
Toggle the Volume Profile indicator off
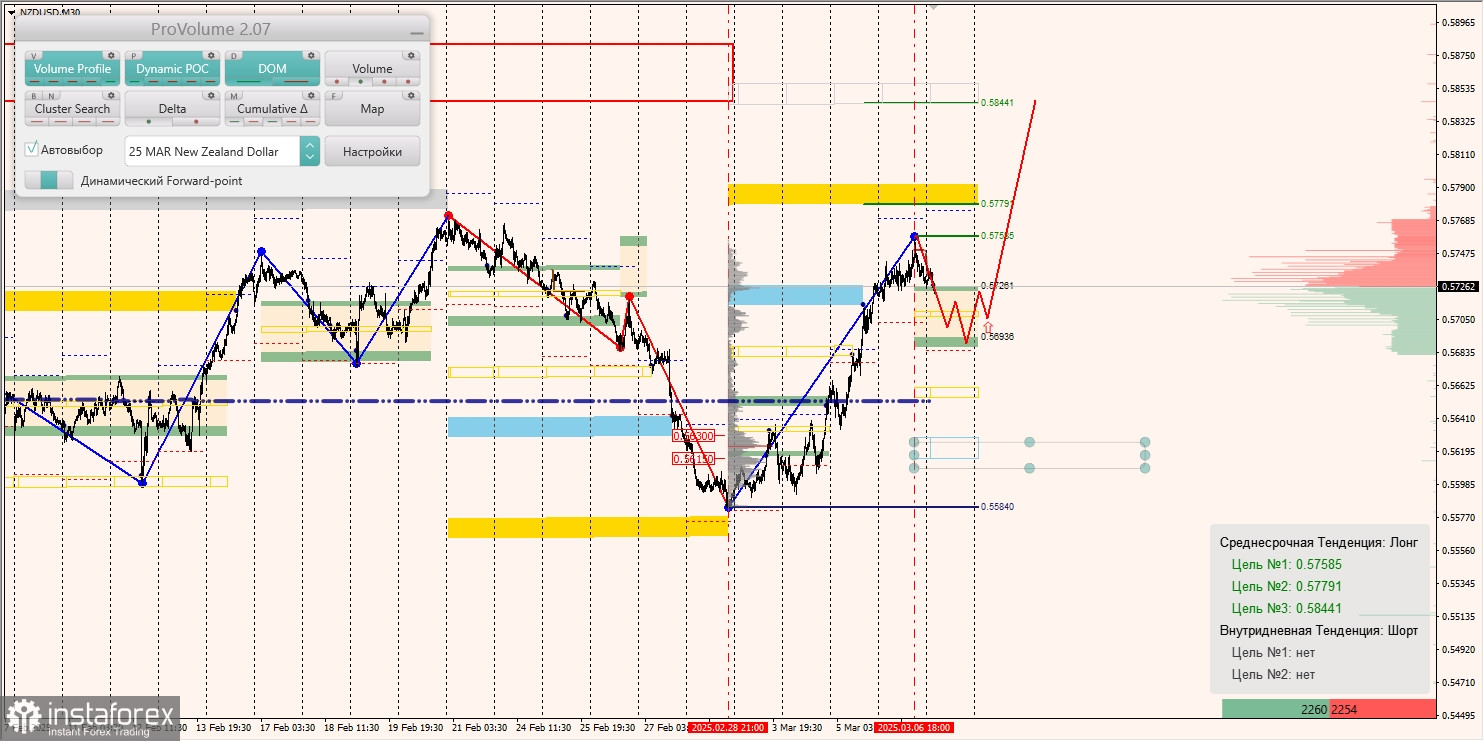pos(72,68)
